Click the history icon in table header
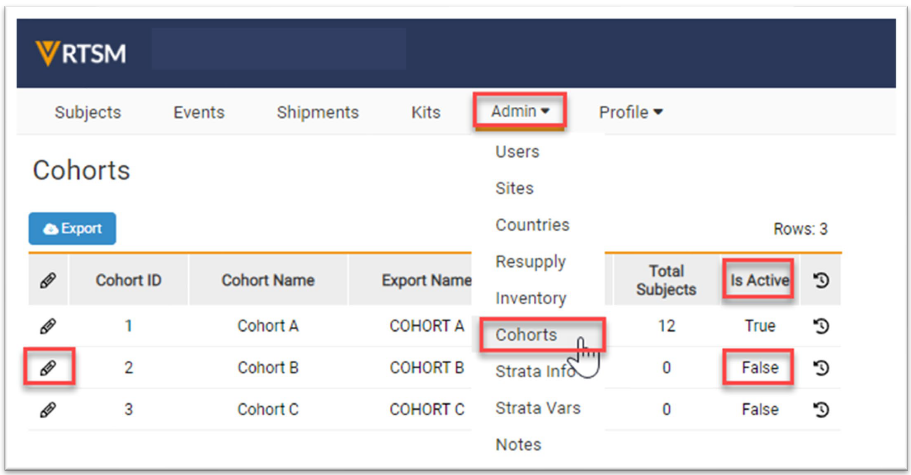This screenshot has width=911, height=475. (821, 281)
